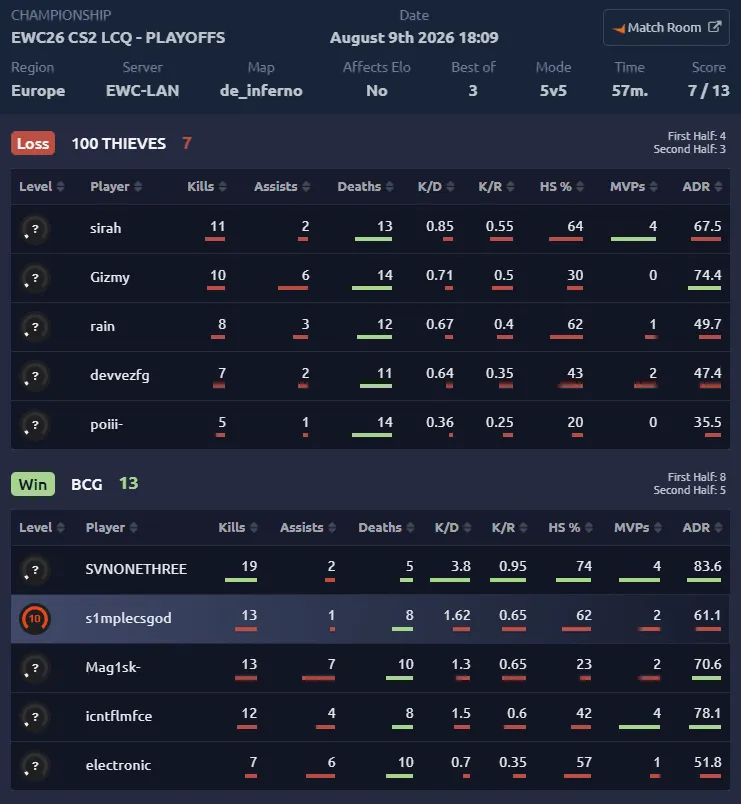Sort 100 Thieves table by K/D
This screenshot has width=741, height=804.
[x=436, y=187]
